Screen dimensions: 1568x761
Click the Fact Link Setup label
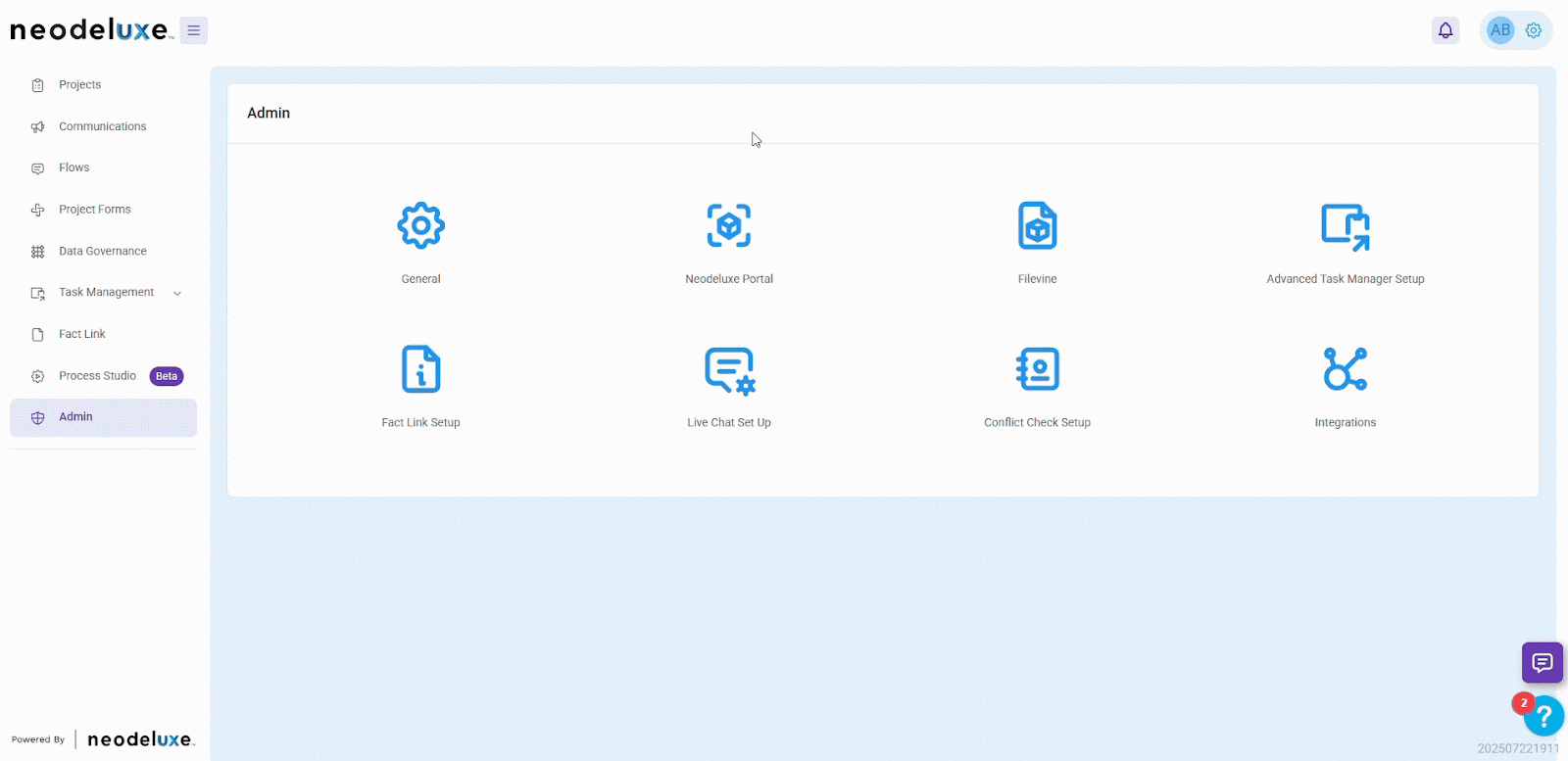(421, 423)
